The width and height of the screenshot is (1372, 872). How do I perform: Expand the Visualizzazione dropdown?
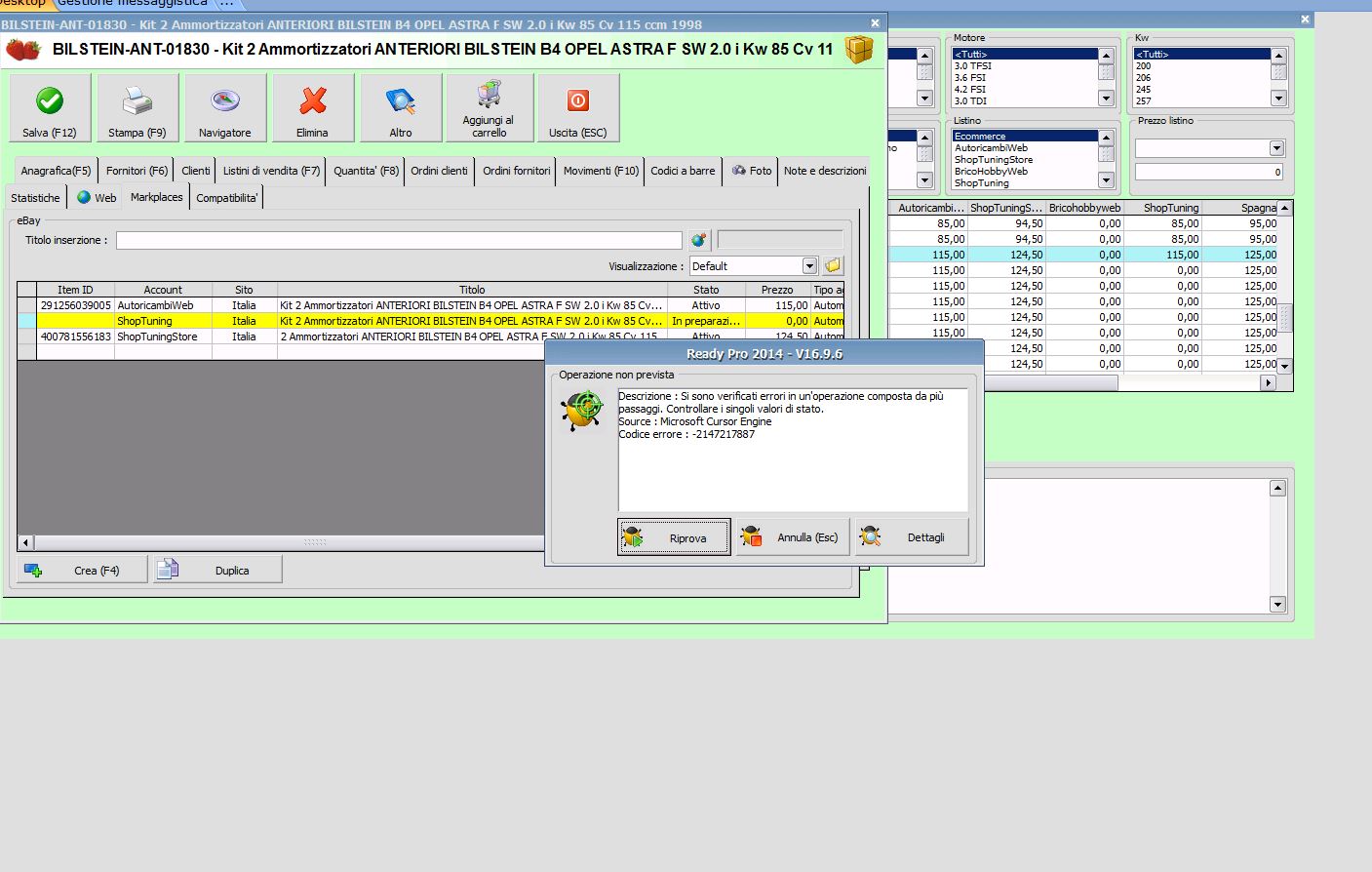click(809, 266)
